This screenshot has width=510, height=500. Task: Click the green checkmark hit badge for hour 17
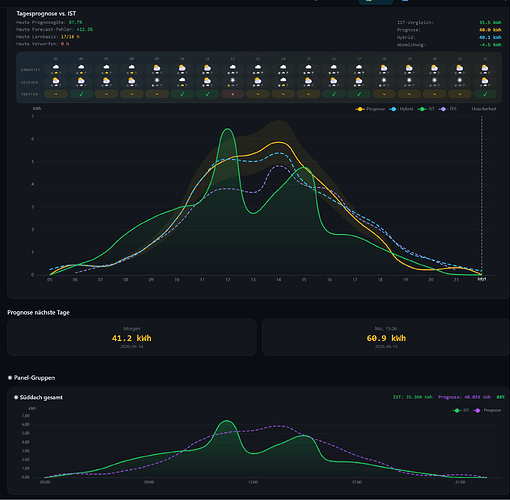(x=359, y=94)
